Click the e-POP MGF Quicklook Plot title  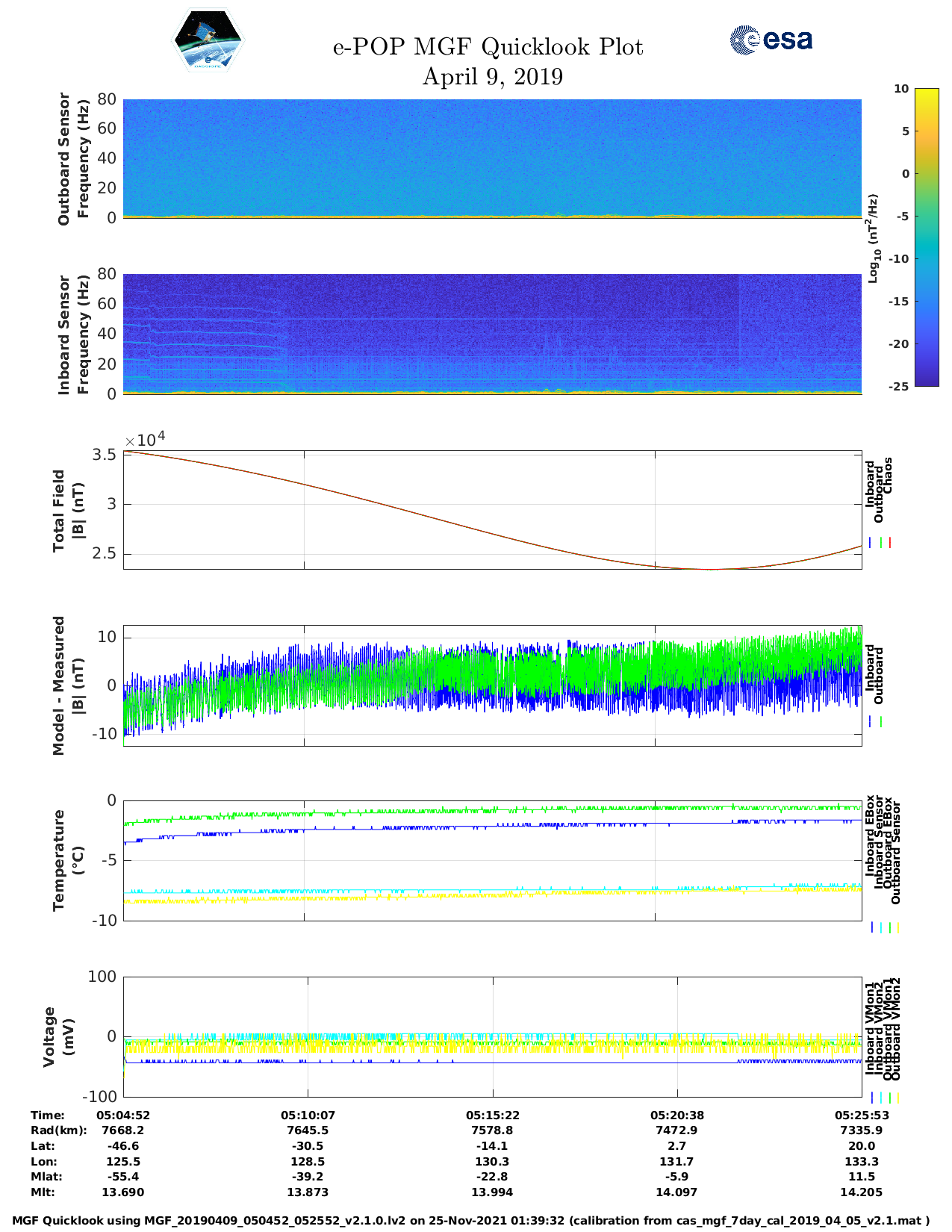(488, 47)
